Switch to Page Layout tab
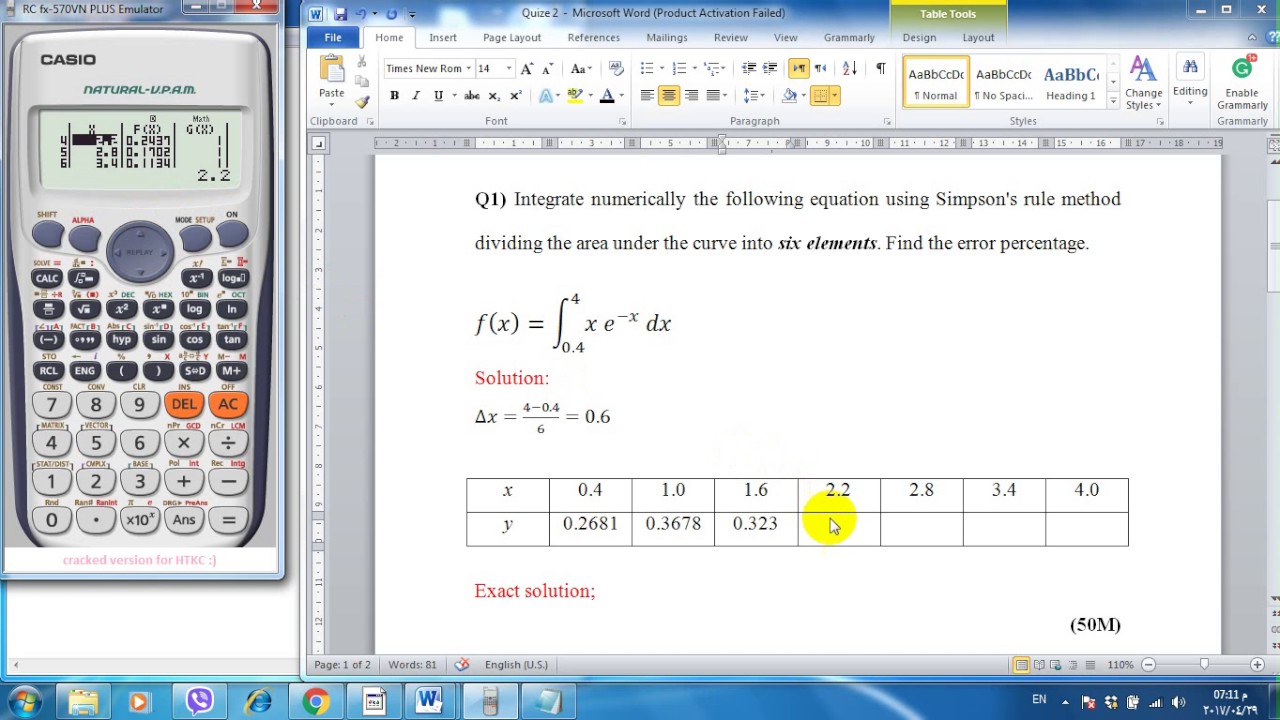Image resolution: width=1280 pixels, height=720 pixels. tap(512, 37)
